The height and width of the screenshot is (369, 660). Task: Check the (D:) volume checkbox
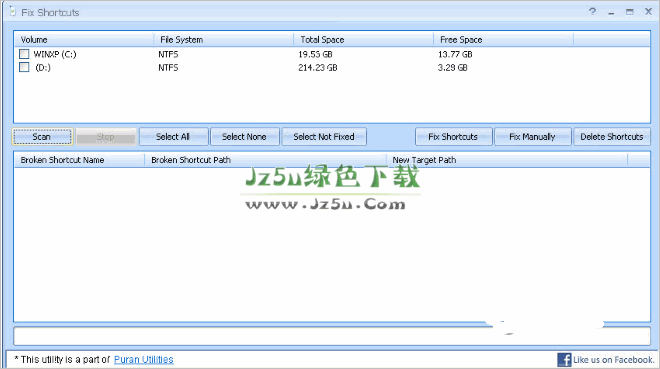click(x=24, y=67)
